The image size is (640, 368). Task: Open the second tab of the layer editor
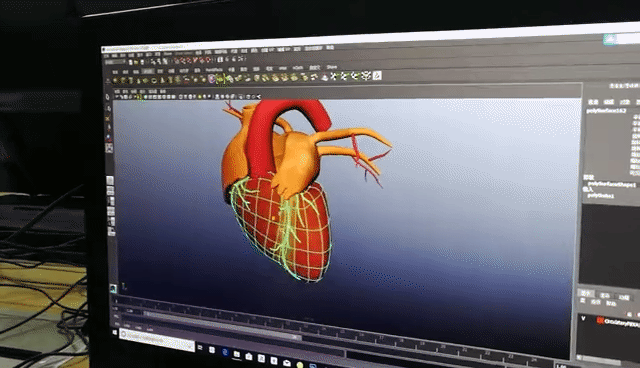click(x=605, y=296)
